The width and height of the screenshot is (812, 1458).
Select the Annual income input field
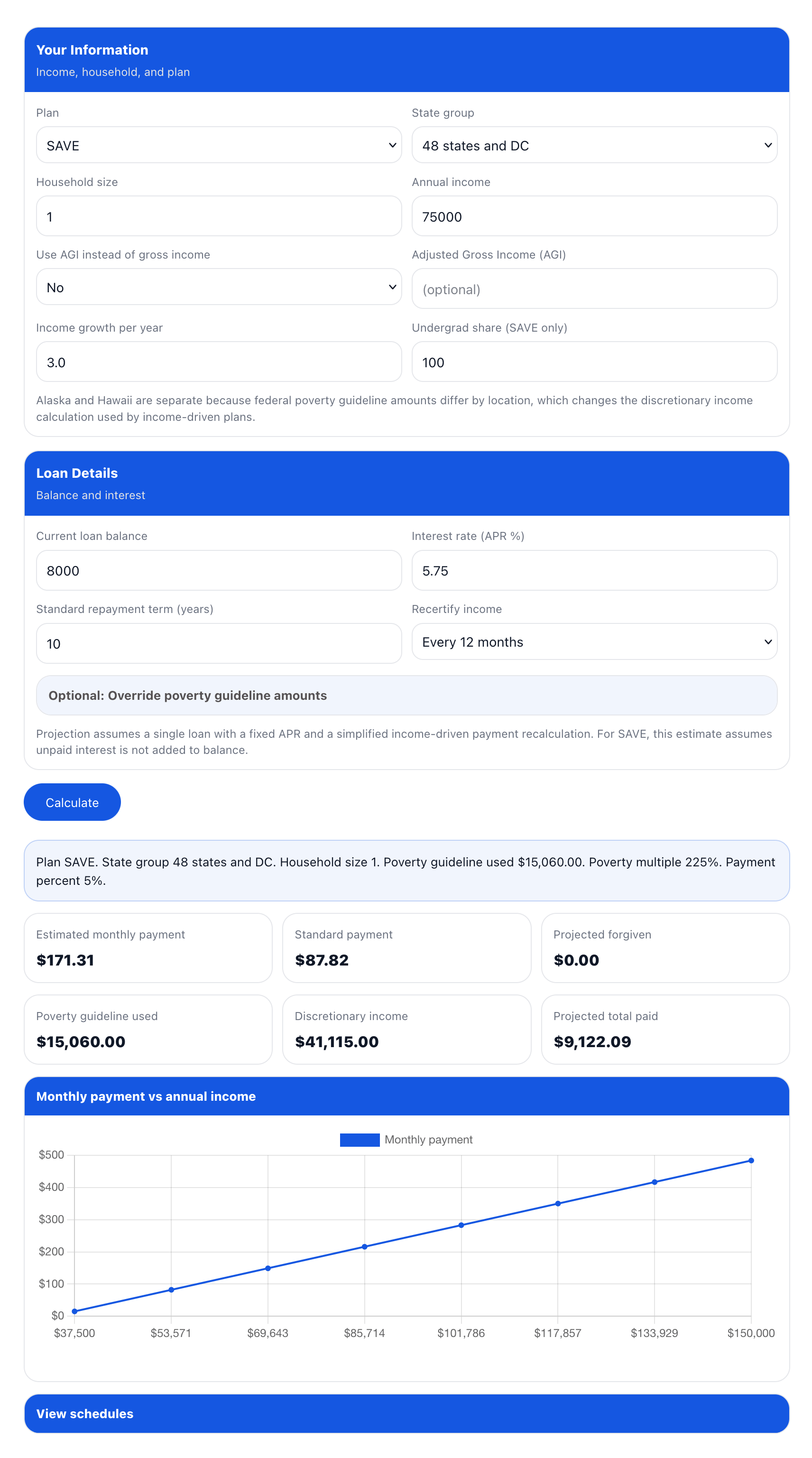tap(593, 216)
